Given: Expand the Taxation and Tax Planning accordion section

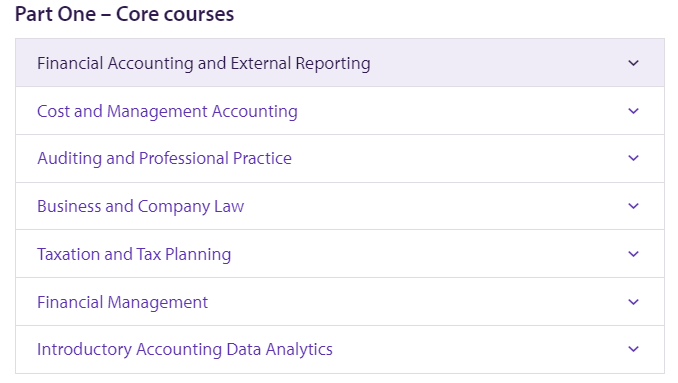Looking at the screenshot, I should click(340, 254).
